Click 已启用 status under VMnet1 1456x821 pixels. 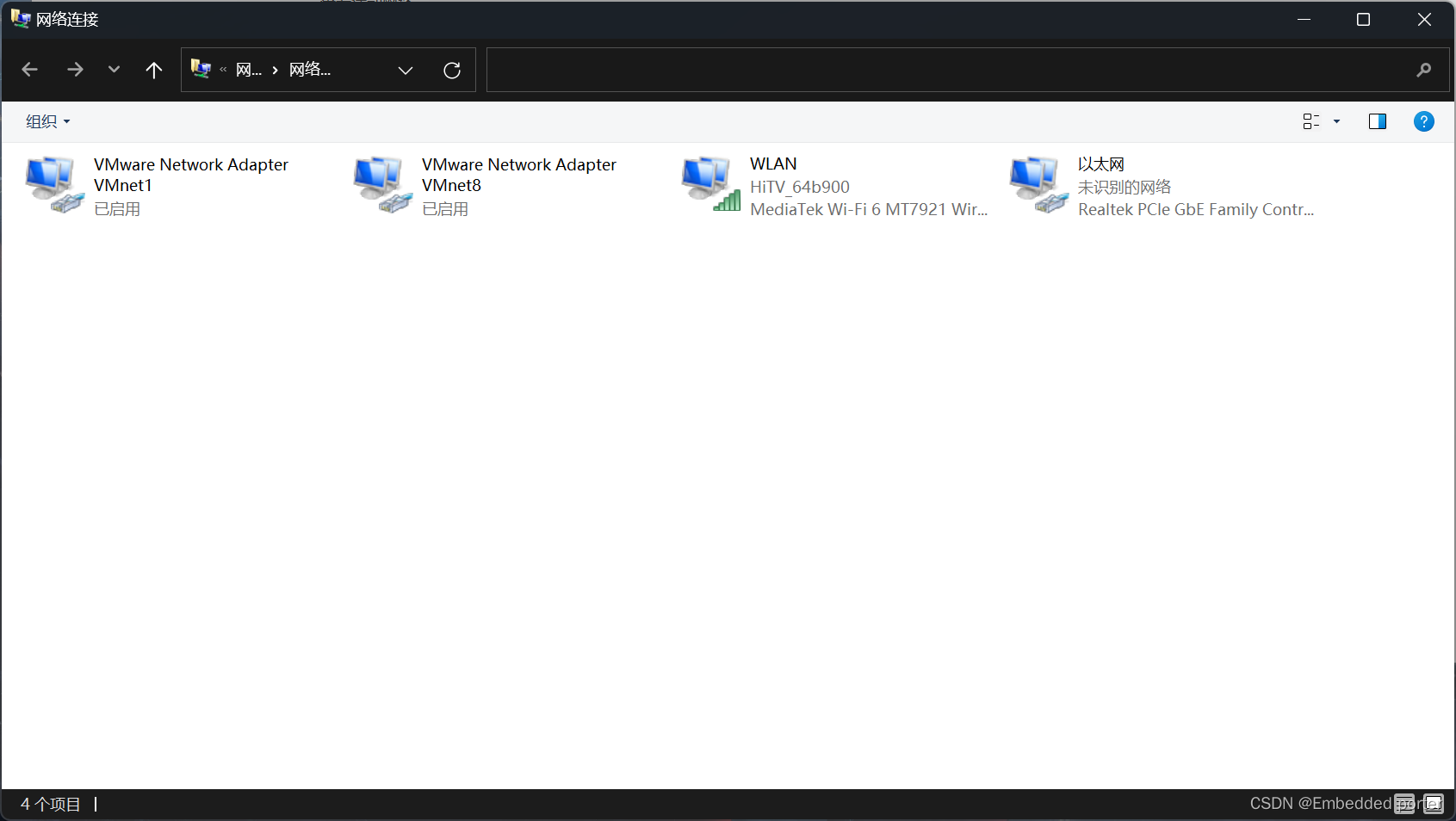click(117, 209)
